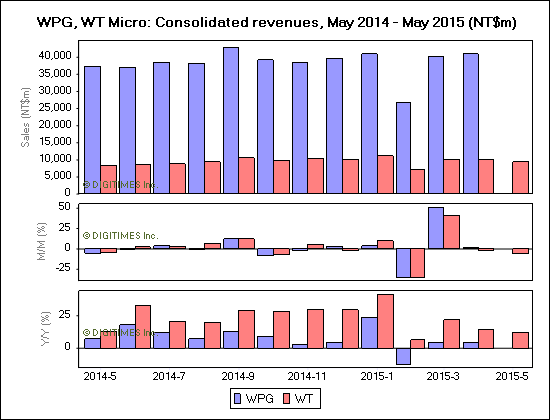The height and width of the screenshot is (420, 550).
Task: Click the WT Y/Y bar for 2015-5
Action: pos(521,340)
